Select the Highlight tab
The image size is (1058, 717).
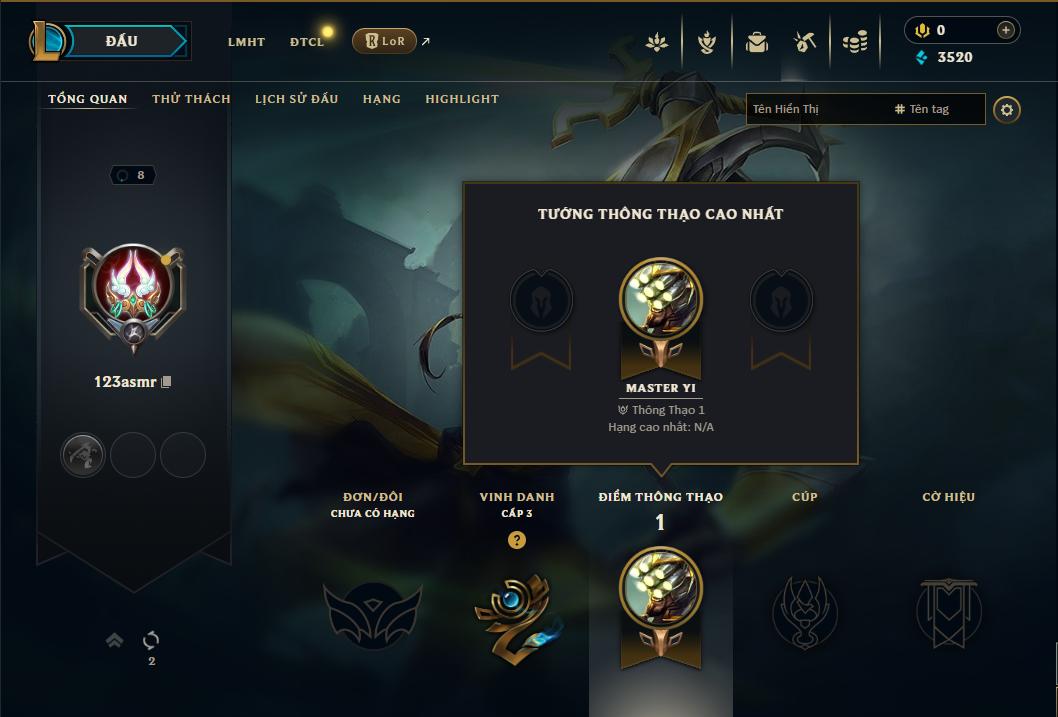tap(462, 98)
